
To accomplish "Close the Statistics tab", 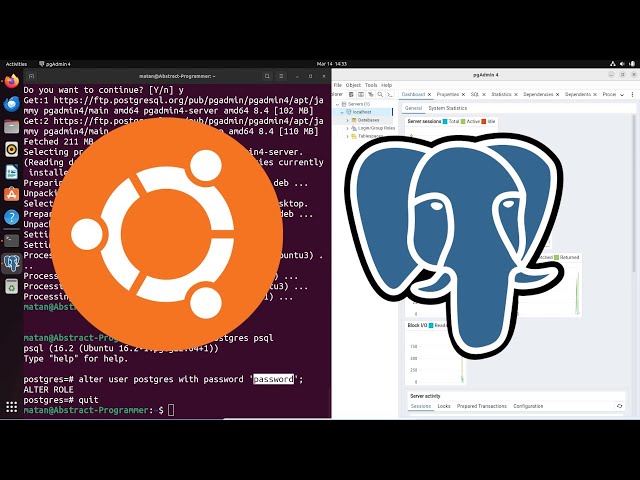I will pos(516,94).
